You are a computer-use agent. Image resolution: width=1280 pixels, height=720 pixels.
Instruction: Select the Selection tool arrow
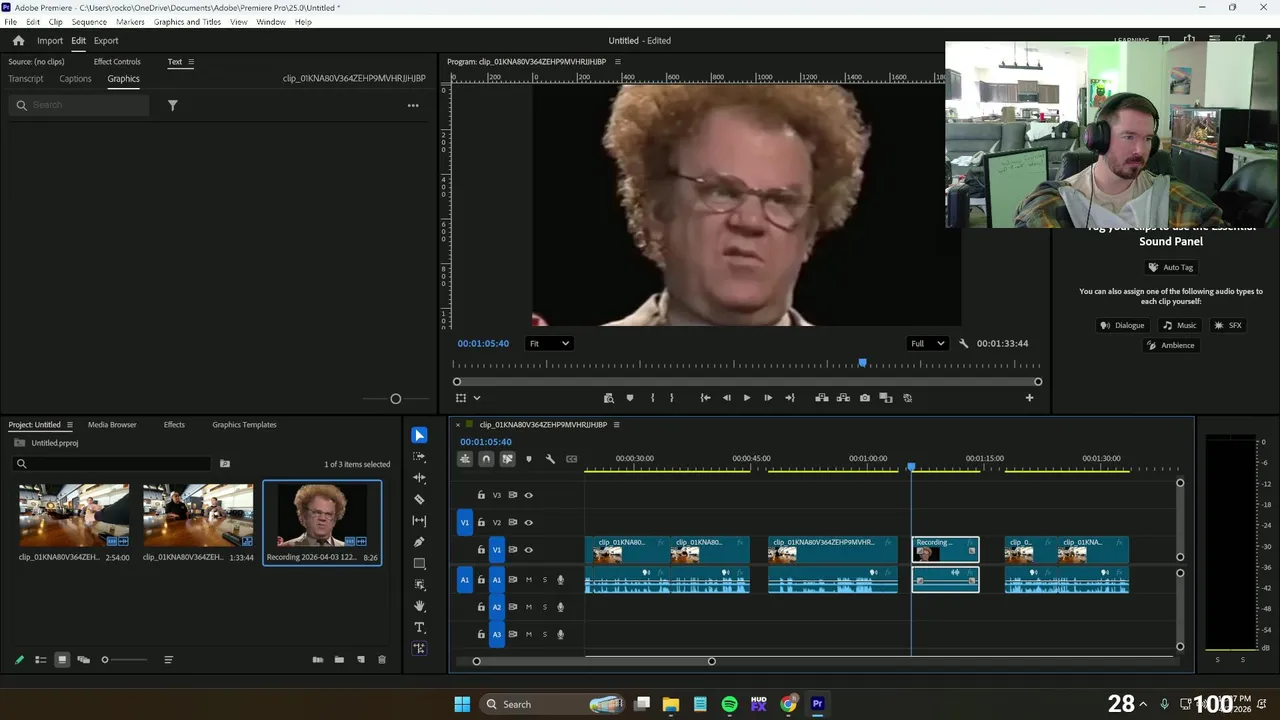[x=419, y=435]
